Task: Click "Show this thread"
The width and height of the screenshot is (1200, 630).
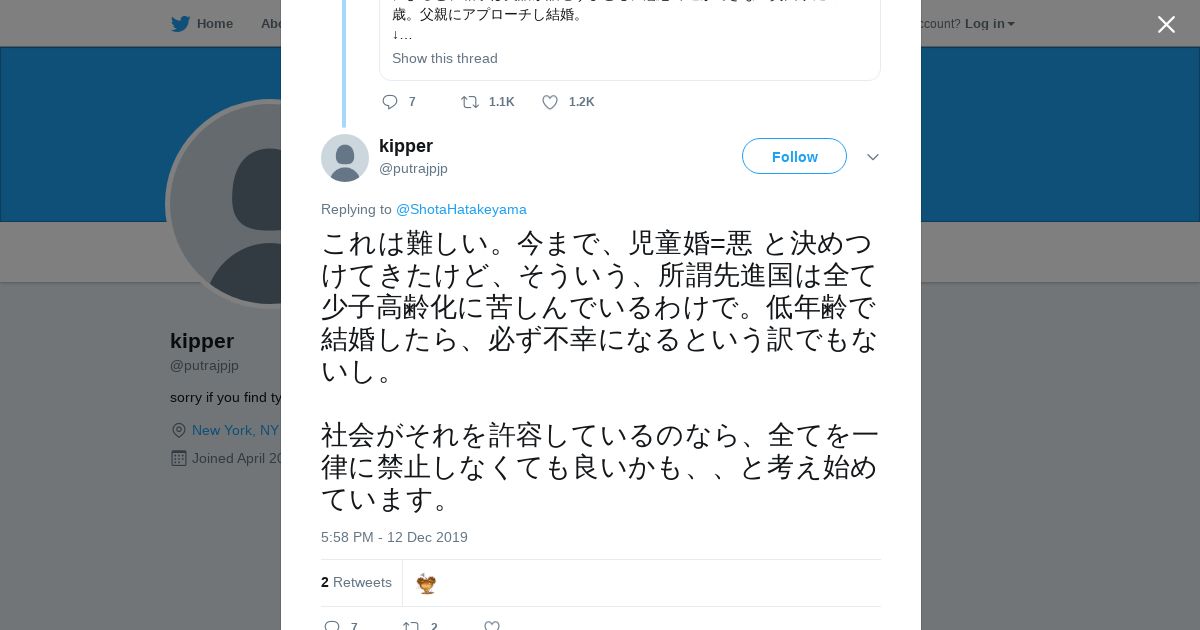Action: coord(445,58)
